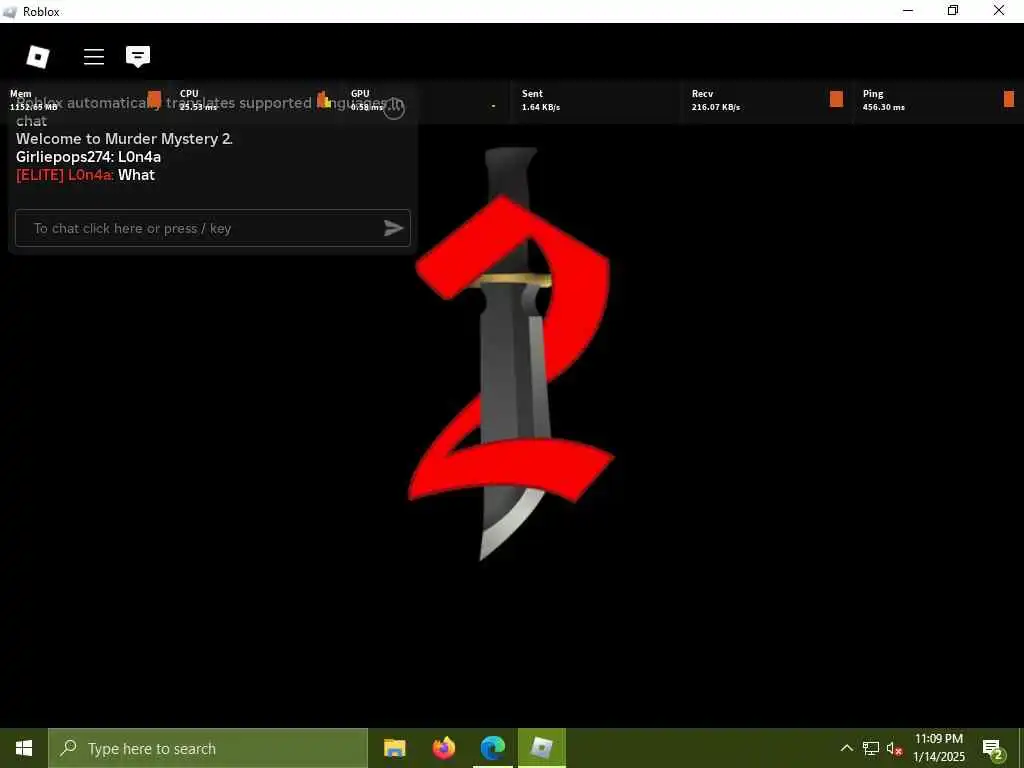Select the Sent network stat
1024x768 pixels.
click(596, 100)
